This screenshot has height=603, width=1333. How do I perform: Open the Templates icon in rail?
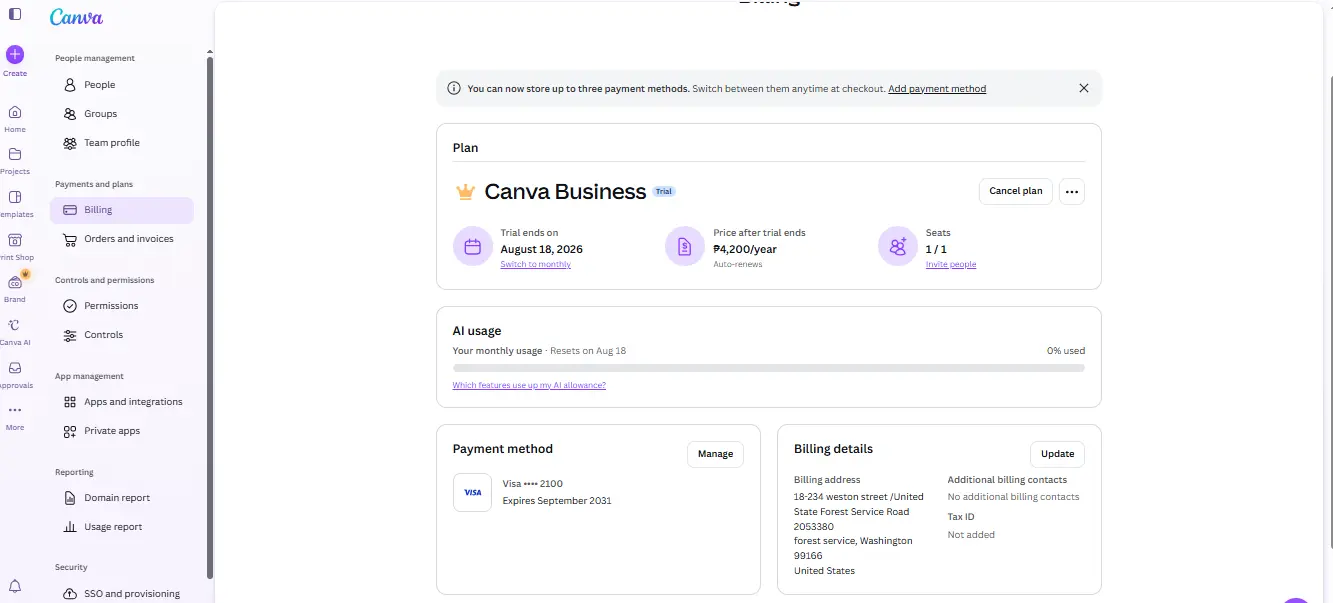(15, 197)
